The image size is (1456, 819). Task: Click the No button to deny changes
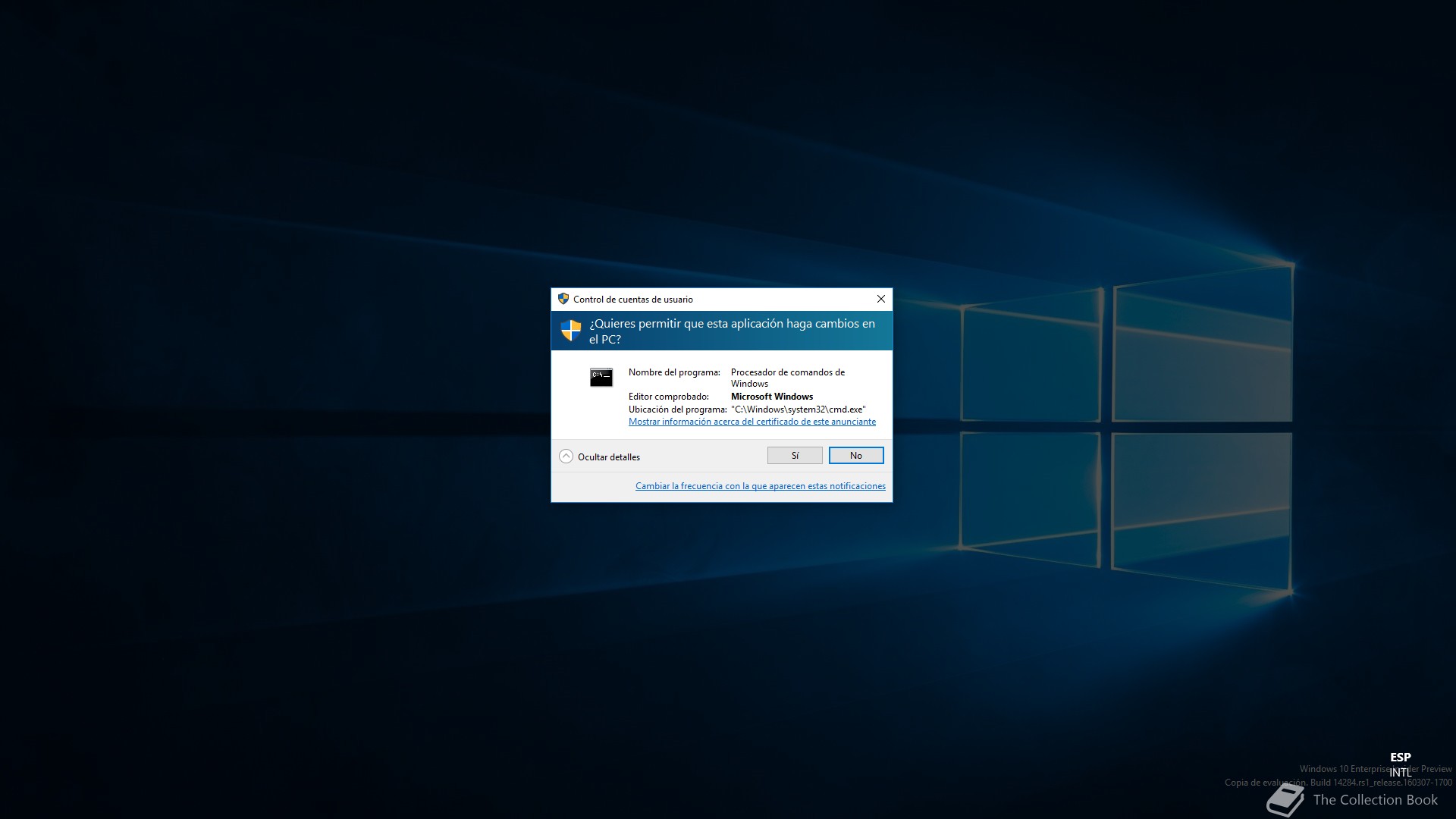856,455
